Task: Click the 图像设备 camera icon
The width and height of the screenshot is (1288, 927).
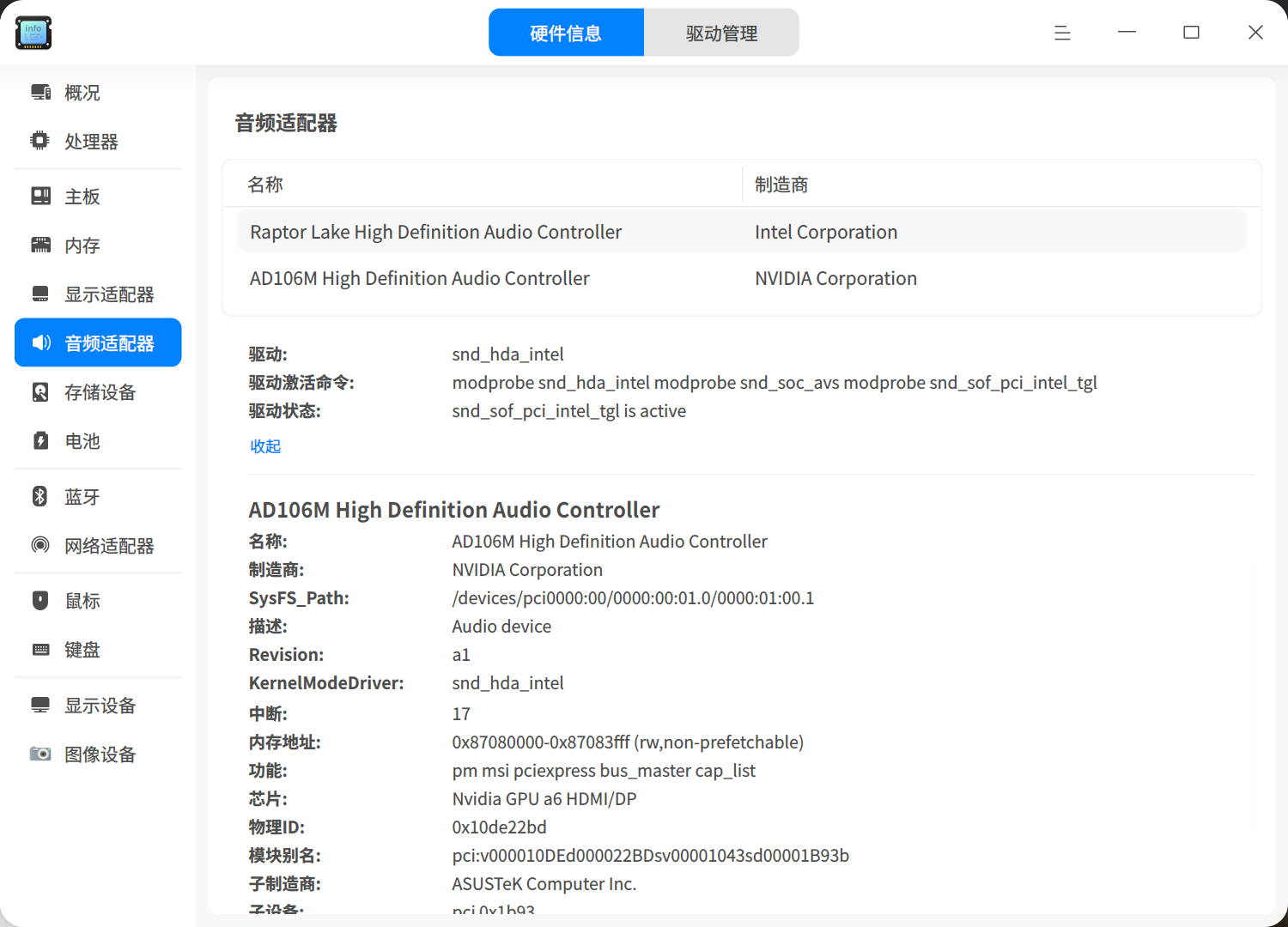Action: point(40,754)
